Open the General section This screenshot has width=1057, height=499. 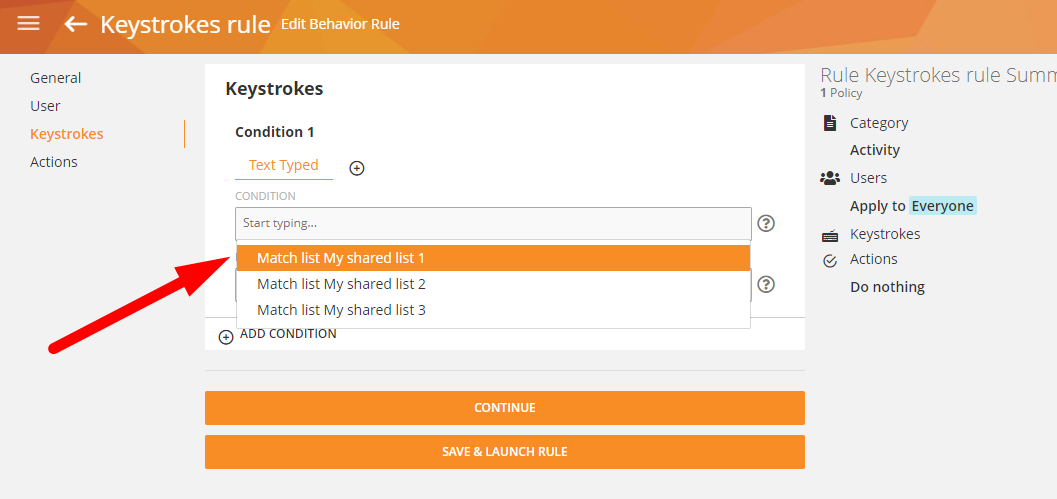[56, 78]
